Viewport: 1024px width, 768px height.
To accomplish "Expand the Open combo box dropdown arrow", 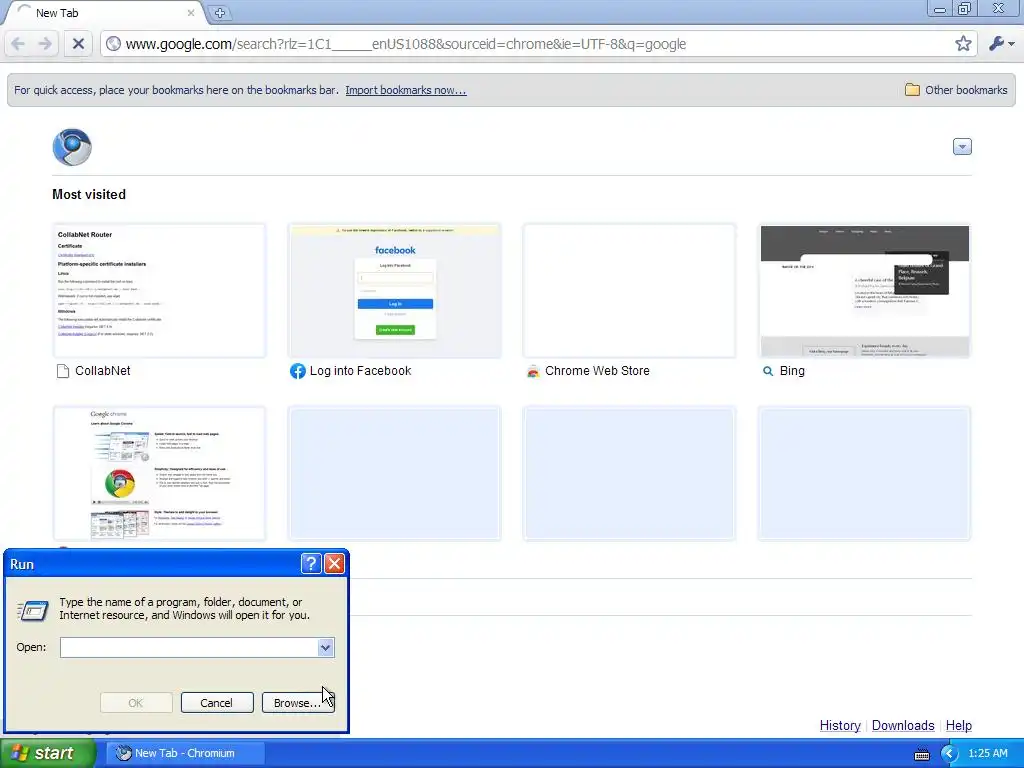I will point(325,648).
